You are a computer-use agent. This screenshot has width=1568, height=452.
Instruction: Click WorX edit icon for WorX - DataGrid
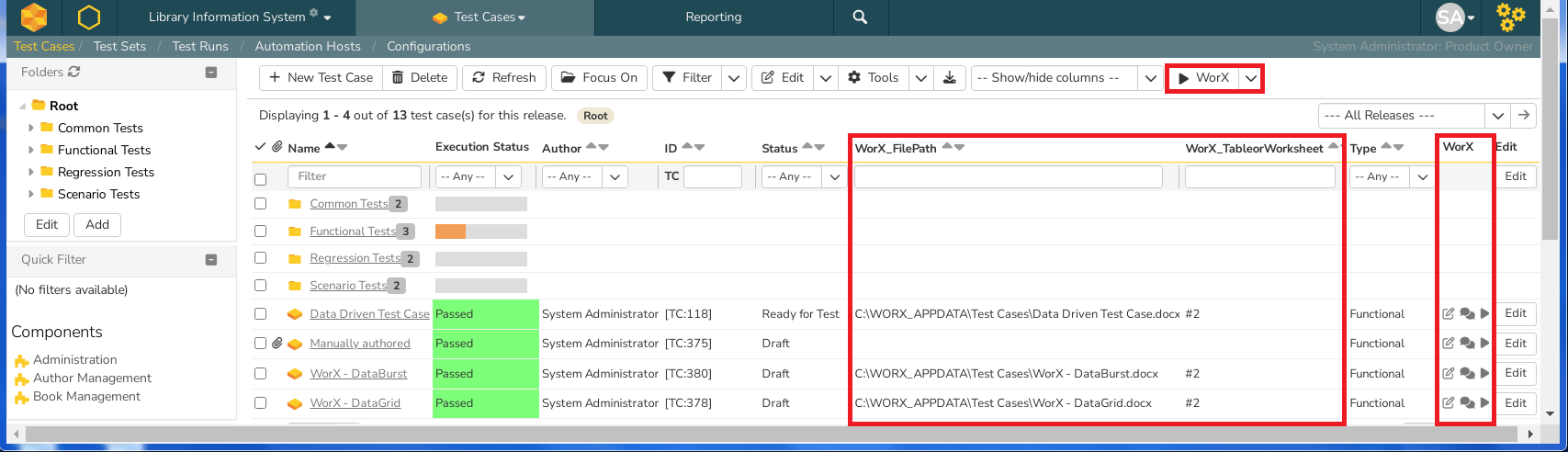[1449, 403]
